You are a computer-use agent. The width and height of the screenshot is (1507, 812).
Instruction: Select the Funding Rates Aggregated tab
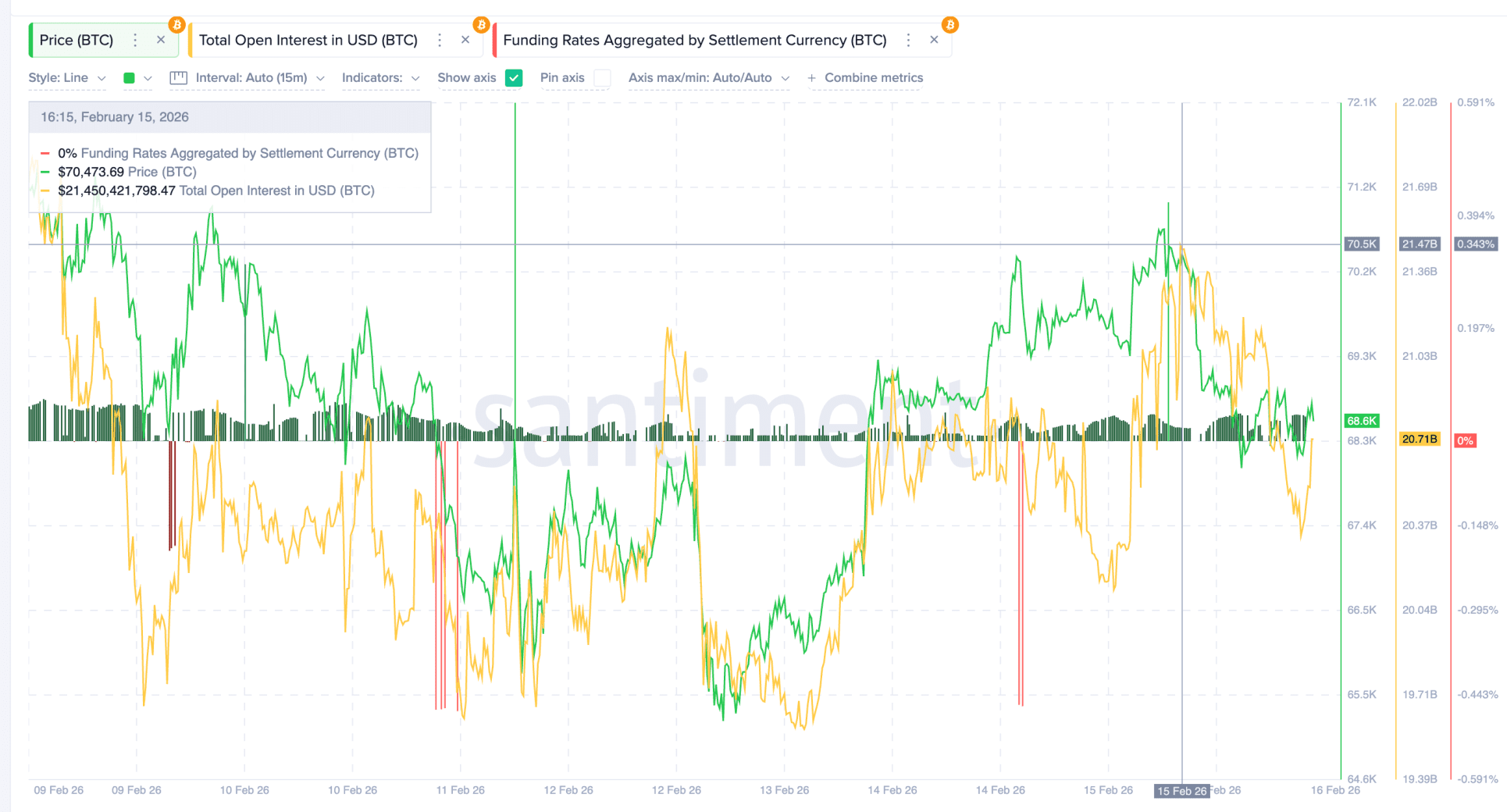(694, 40)
